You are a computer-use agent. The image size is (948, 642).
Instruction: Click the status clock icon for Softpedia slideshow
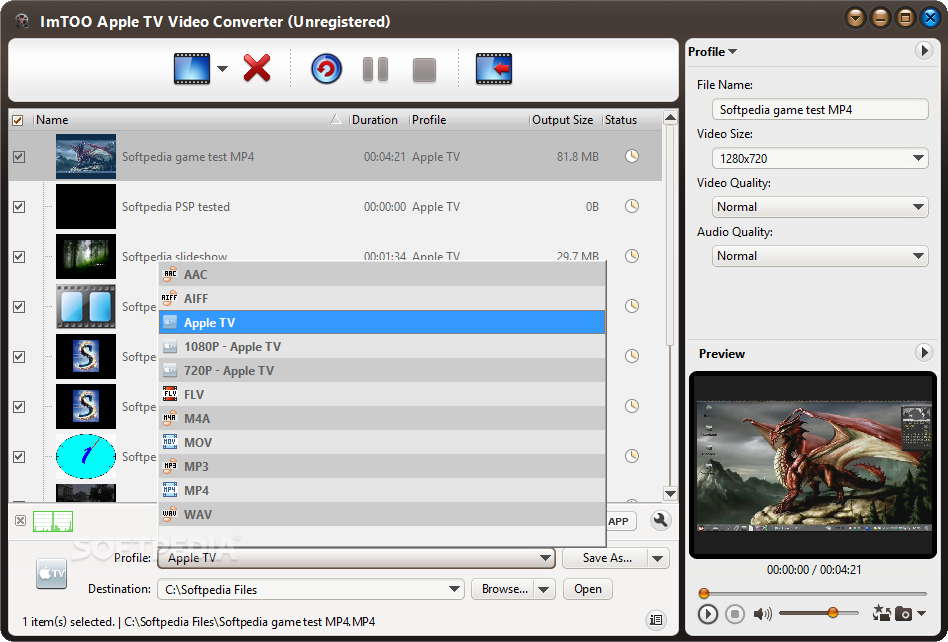pos(632,256)
